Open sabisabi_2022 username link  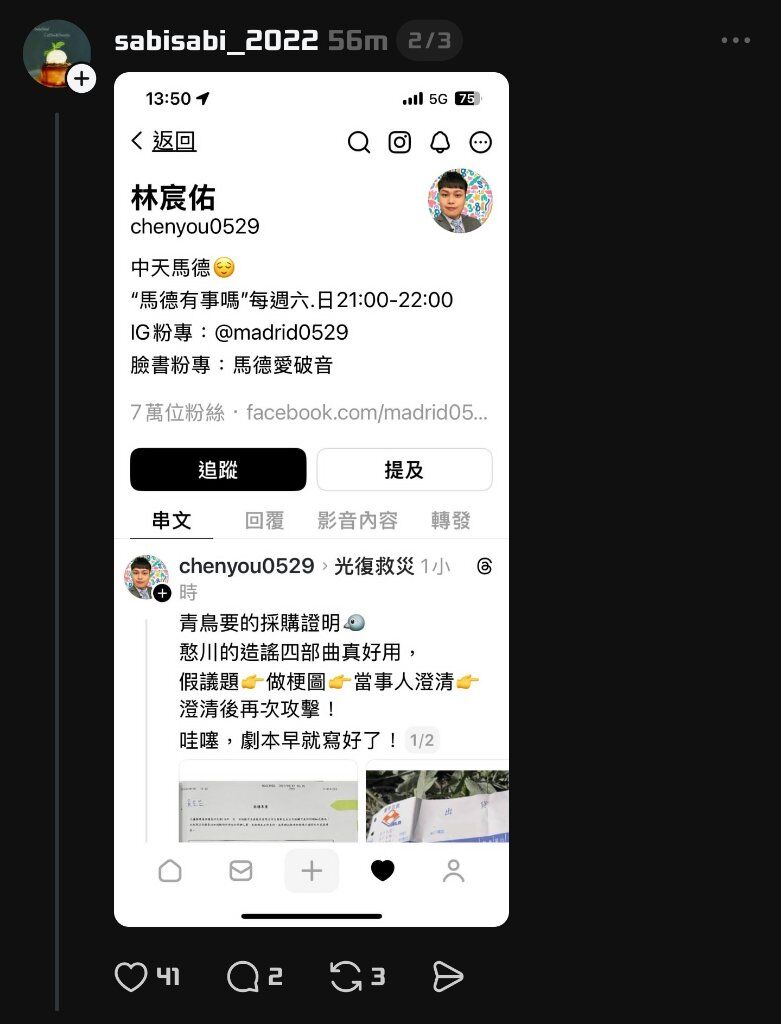[x=216, y=40]
